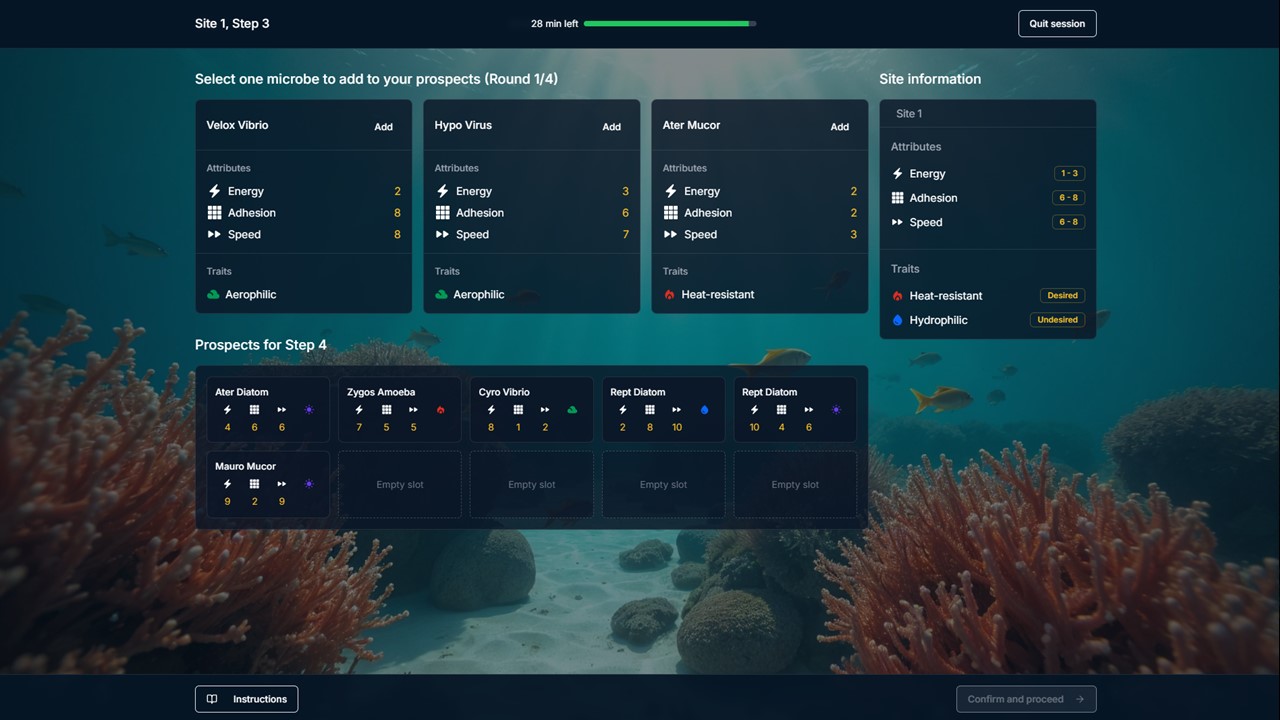Click Mauro Mucor's energy value 9
This screenshot has width=1280, height=720.
tap(227, 501)
